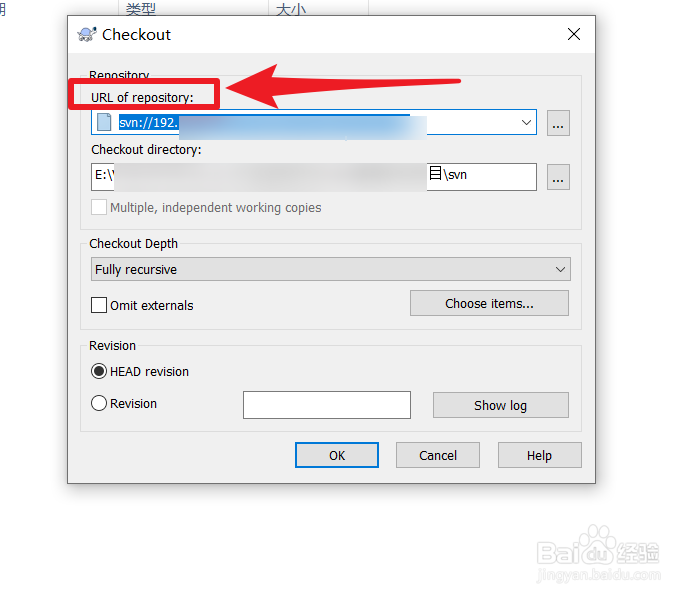The image size is (700, 600).
Task: Close the Checkout dialog with X
Action: coord(574,34)
